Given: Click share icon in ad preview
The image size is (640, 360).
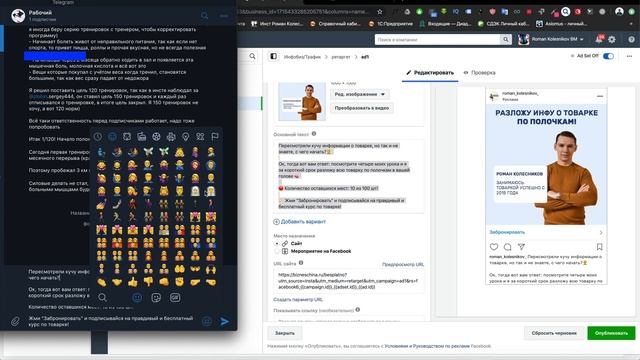Looking at the screenshot, I should [521, 247].
